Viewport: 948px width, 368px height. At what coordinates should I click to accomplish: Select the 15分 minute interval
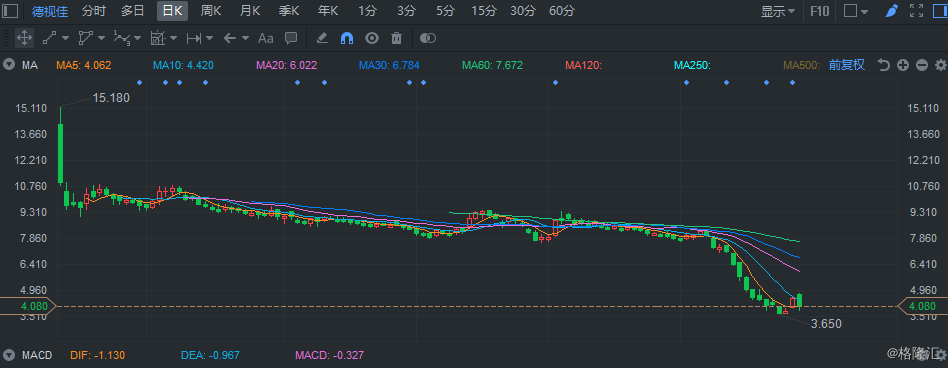coord(484,11)
